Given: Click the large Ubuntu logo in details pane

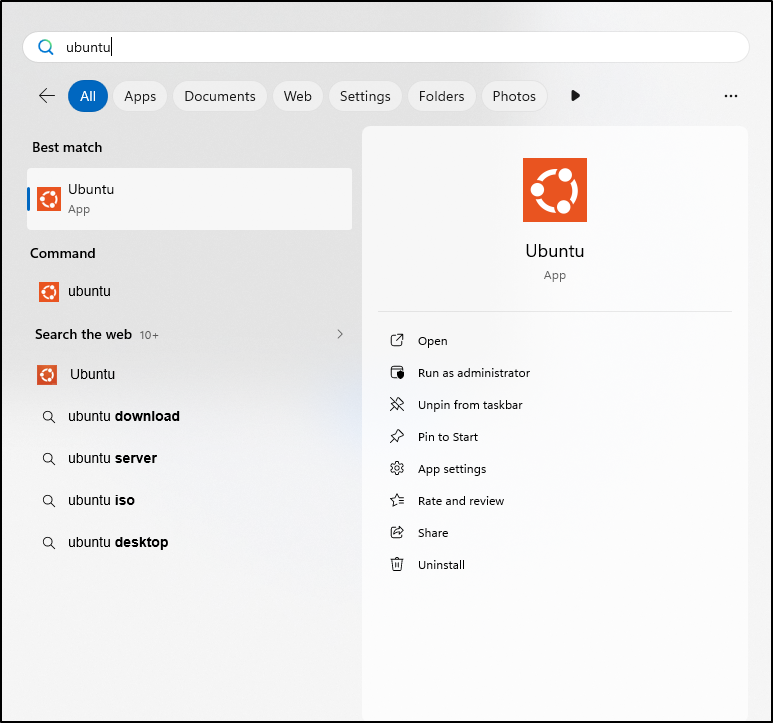Looking at the screenshot, I should pos(555,190).
